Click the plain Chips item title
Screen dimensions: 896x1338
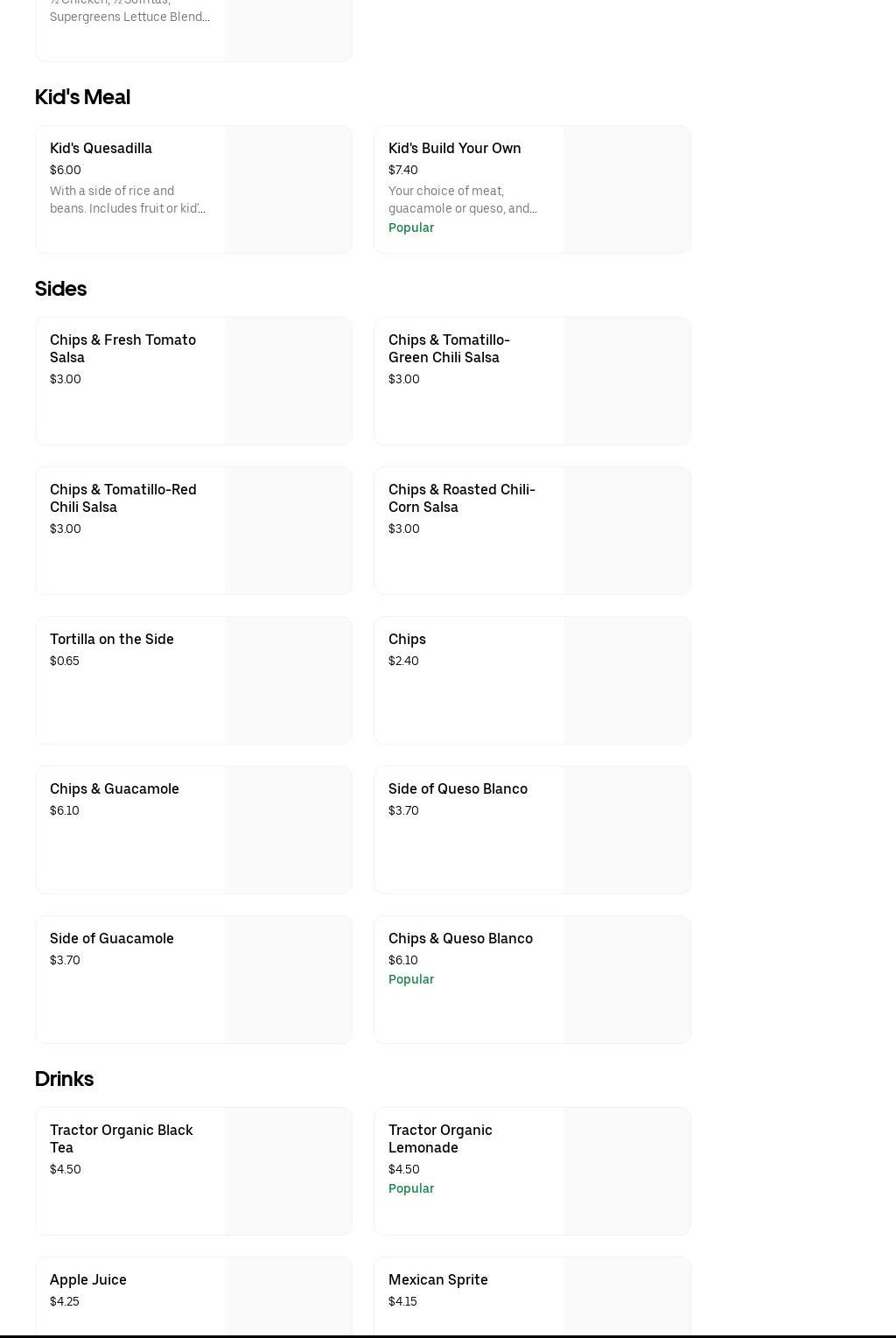[407, 640]
